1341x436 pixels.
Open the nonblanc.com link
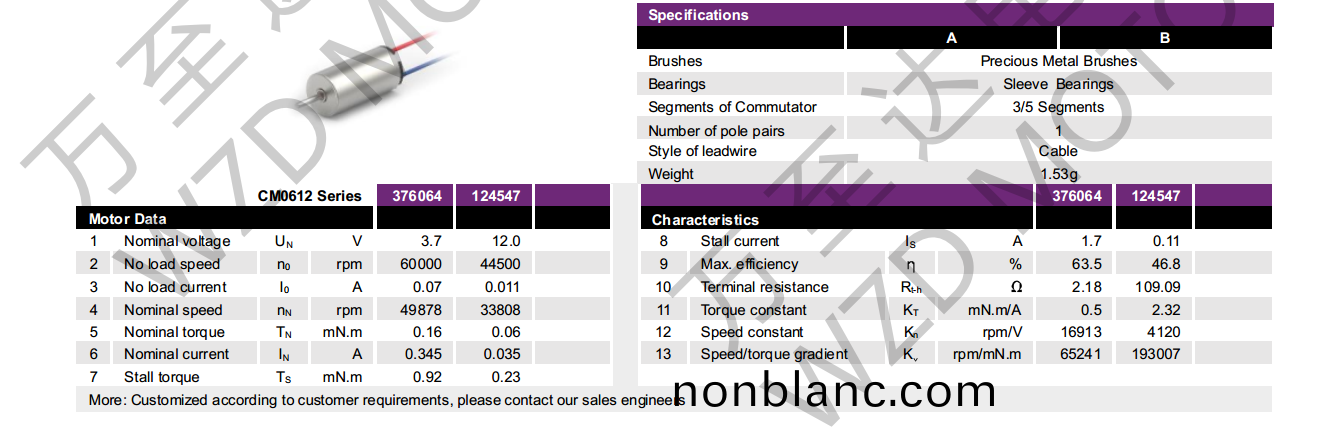click(x=834, y=392)
